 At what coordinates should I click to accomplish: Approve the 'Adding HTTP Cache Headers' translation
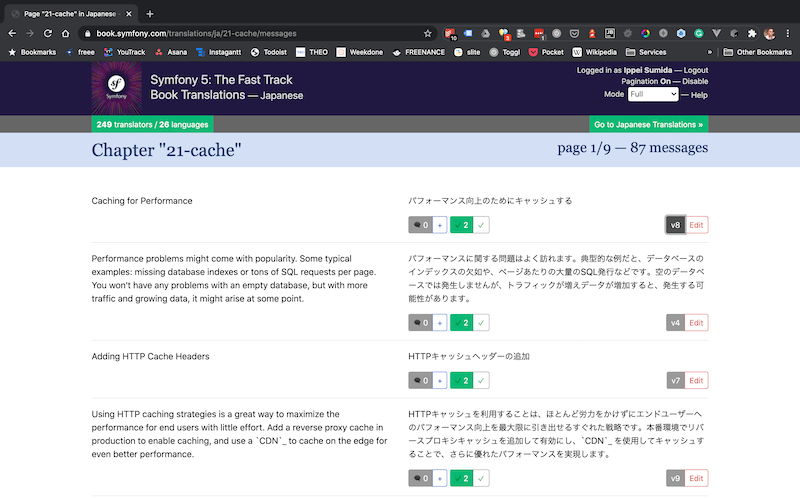point(481,381)
